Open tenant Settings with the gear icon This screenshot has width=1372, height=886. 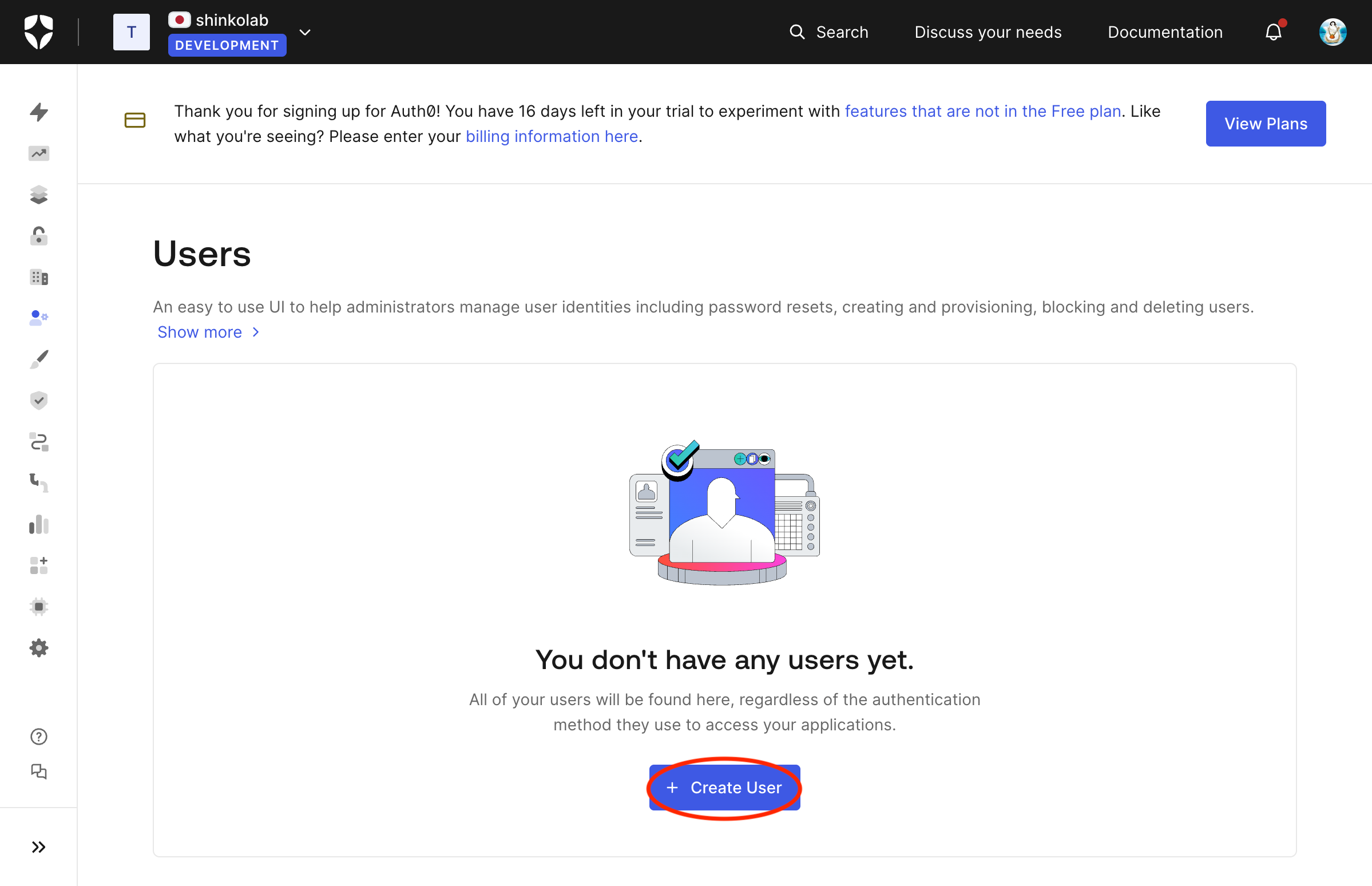point(38,648)
